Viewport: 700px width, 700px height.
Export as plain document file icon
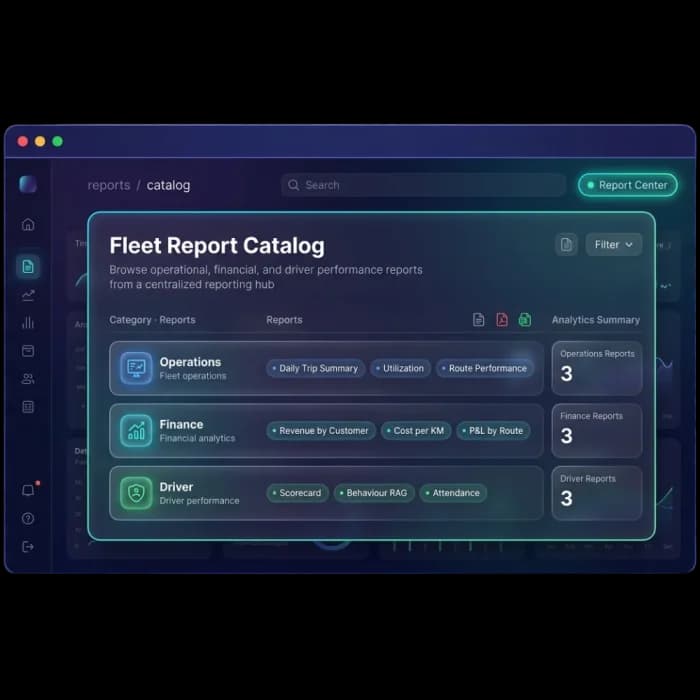pyautogui.click(x=479, y=320)
